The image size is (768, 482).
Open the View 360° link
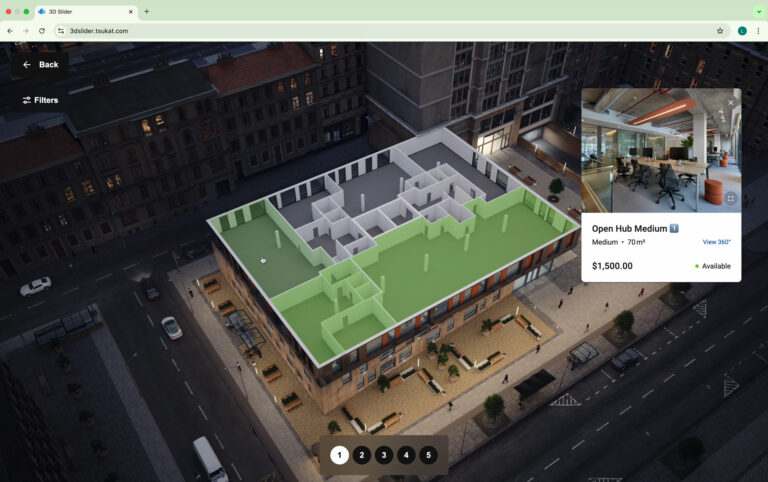(717, 242)
